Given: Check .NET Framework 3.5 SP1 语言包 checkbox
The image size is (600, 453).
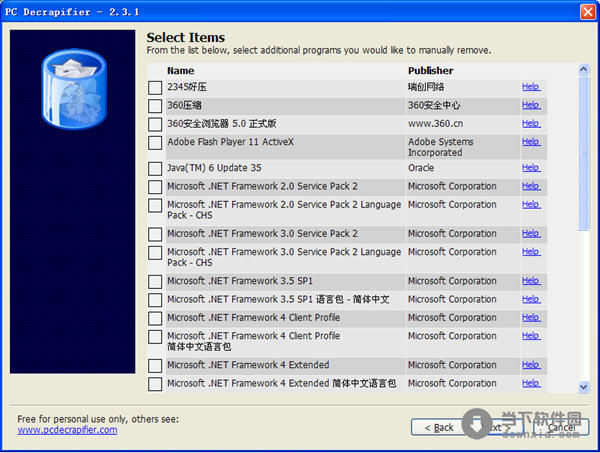Looking at the screenshot, I should [x=155, y=300].
